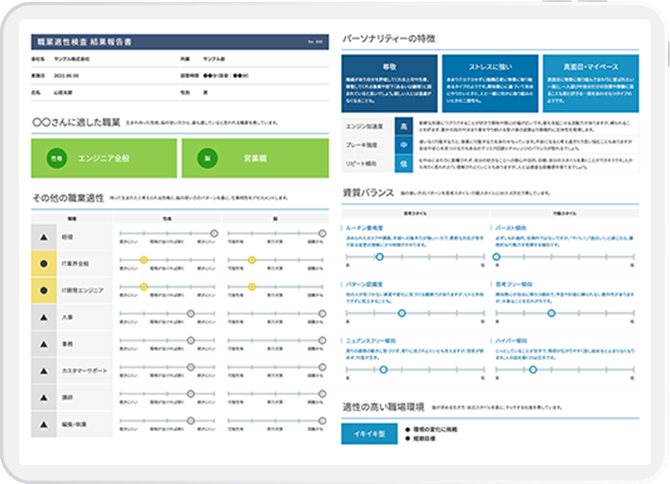
Task: Open the 真面目・マイペース personality card
Action: pyautogui.click(x=591, y=83)
